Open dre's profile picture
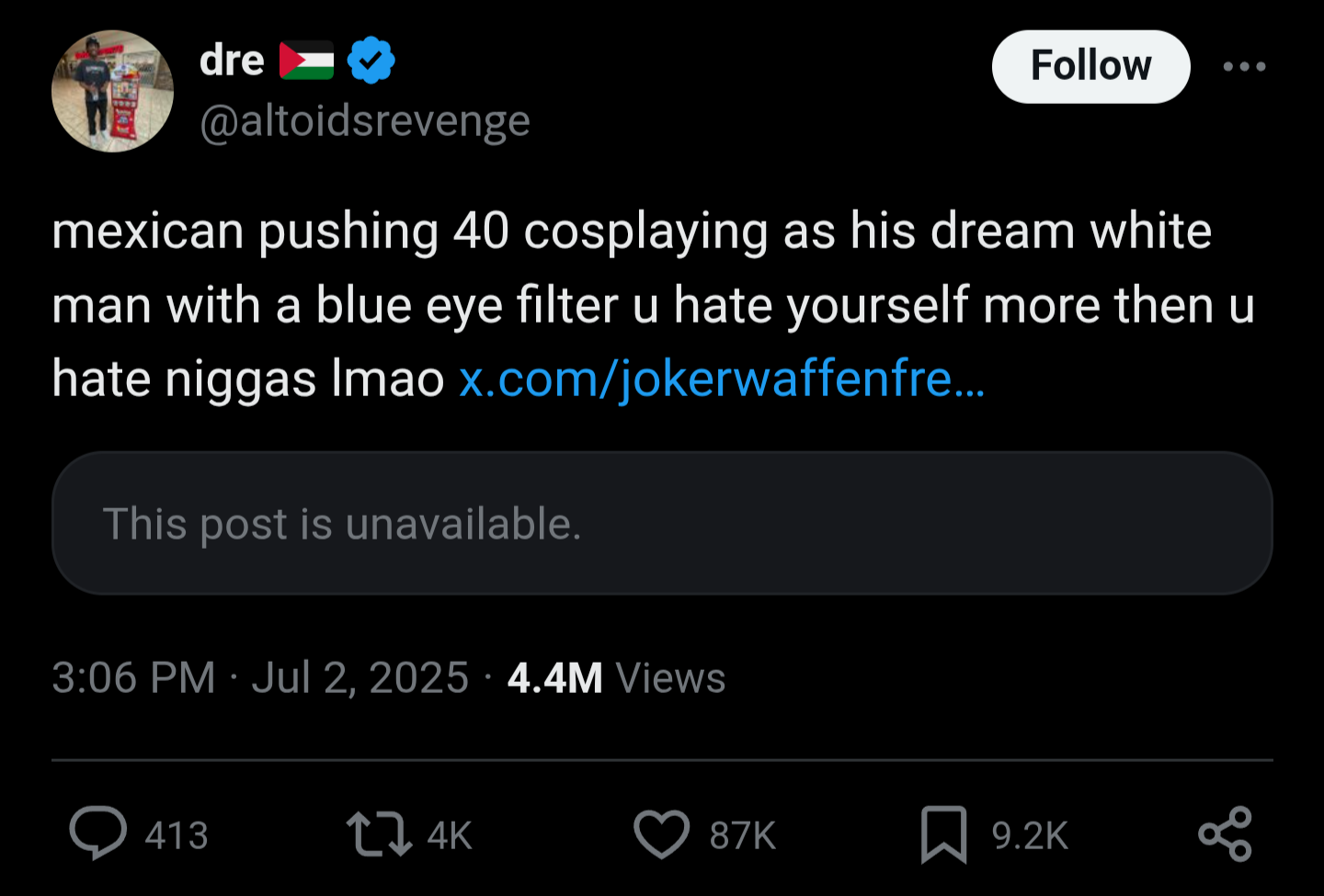The image size is (1324, 896). (x=112, y=91)
